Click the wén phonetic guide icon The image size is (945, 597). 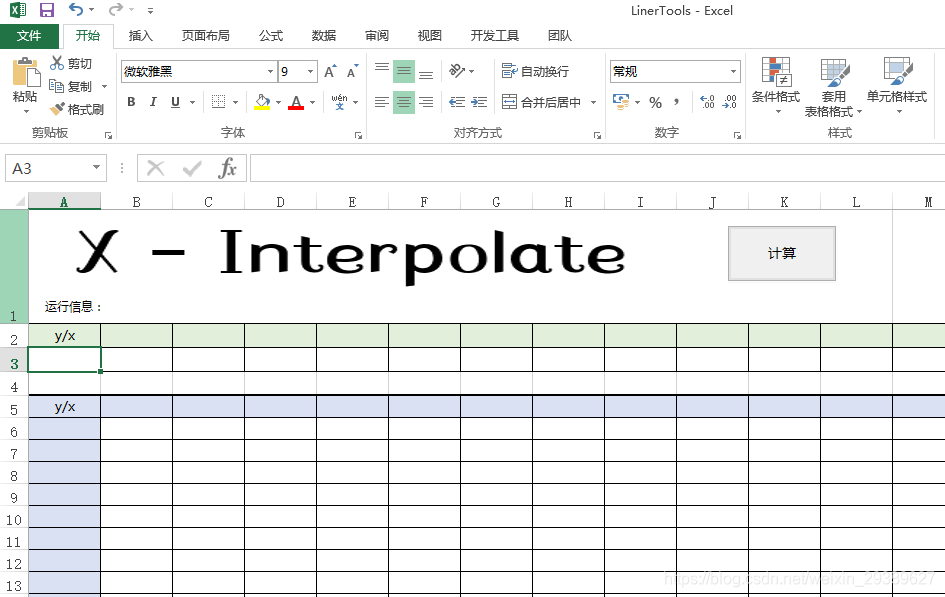tap(339, 102)
